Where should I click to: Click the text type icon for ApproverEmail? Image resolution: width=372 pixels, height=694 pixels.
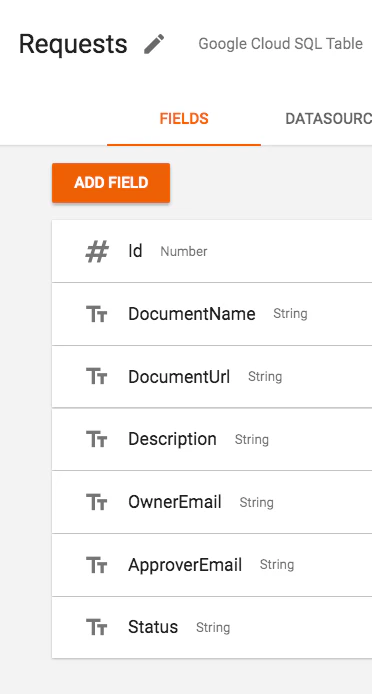point(97,565)
